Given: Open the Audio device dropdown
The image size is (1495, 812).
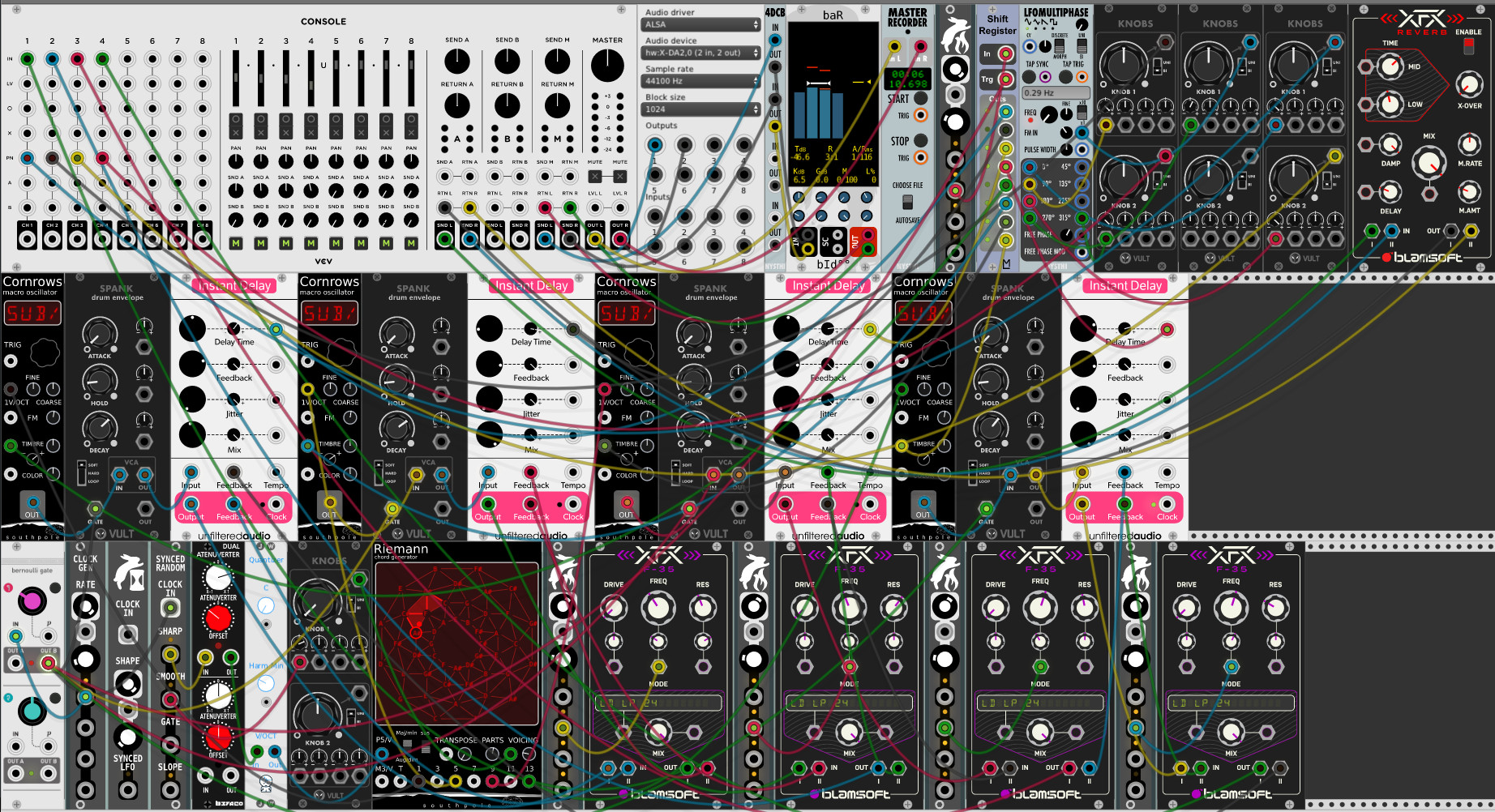Looking at the screenshot, I should [701, 53].
